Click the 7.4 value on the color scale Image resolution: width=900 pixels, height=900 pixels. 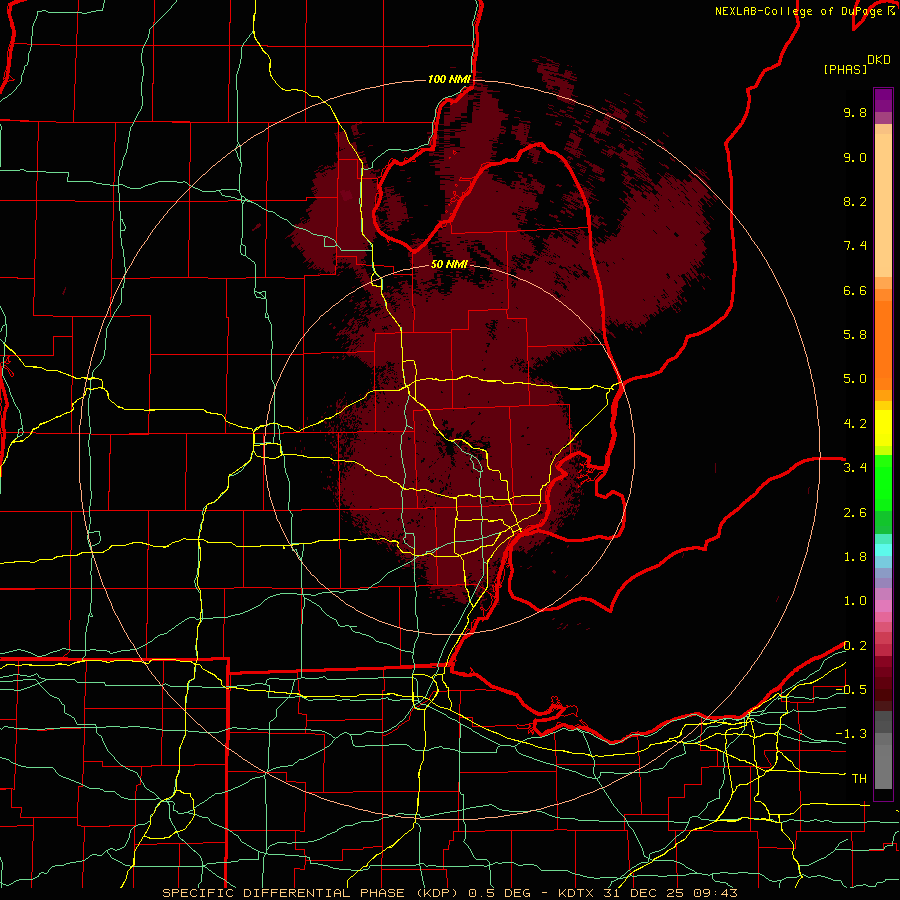coord(855,246)
